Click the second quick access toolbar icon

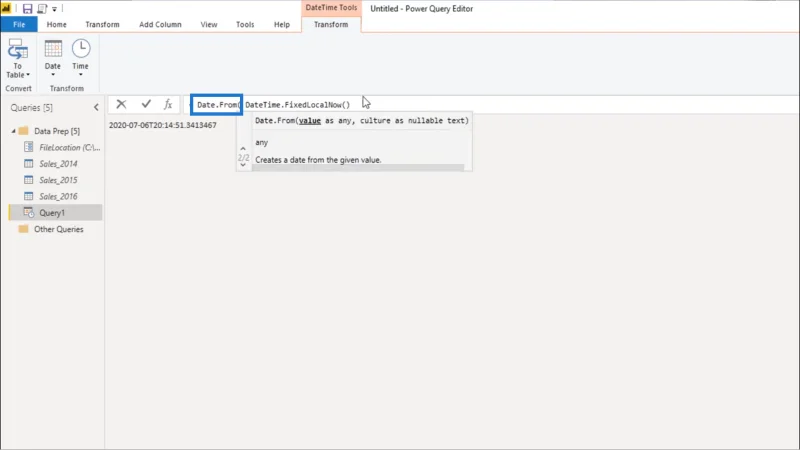42,8
